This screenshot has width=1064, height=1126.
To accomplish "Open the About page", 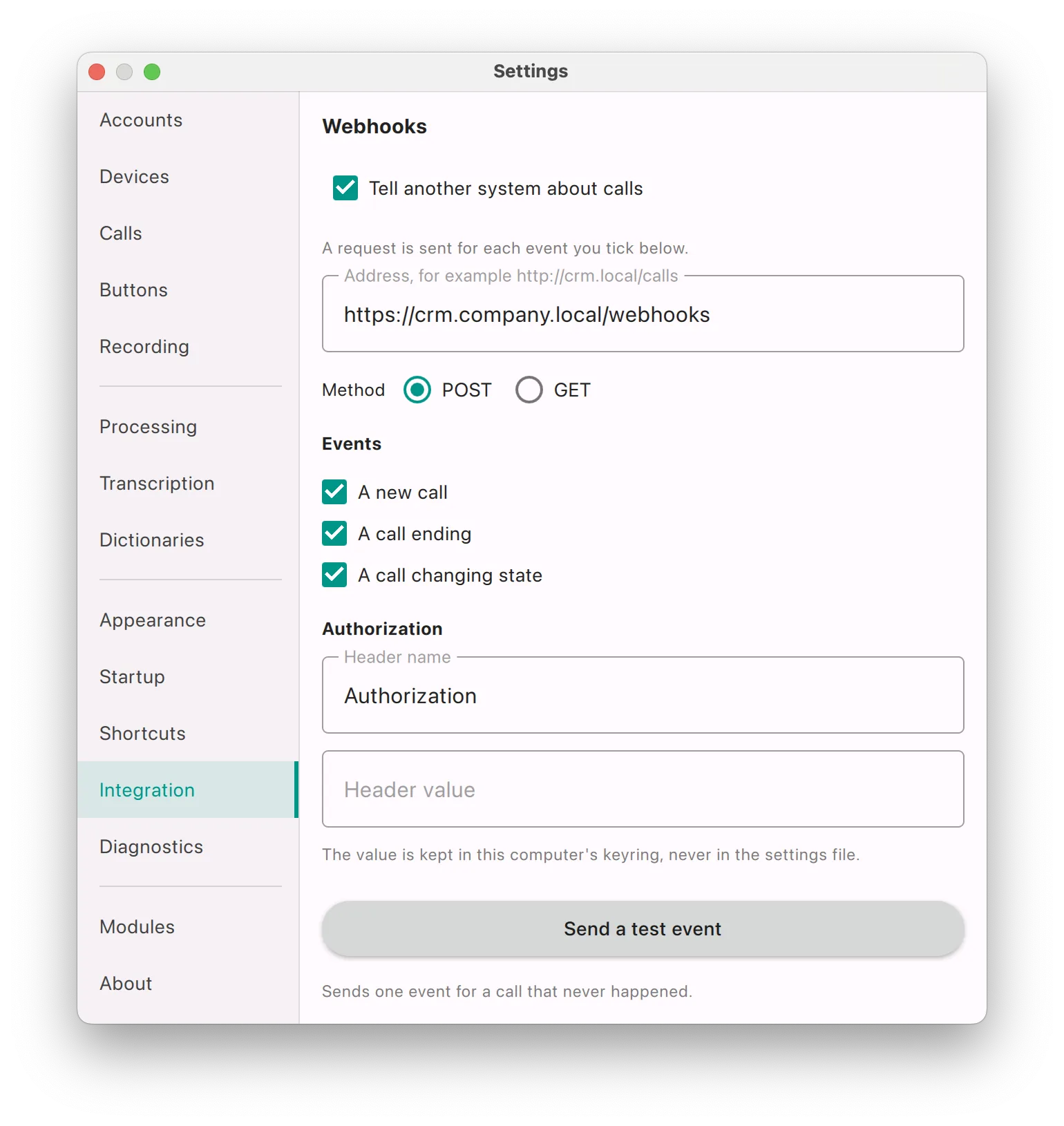I will pos(187,984).
